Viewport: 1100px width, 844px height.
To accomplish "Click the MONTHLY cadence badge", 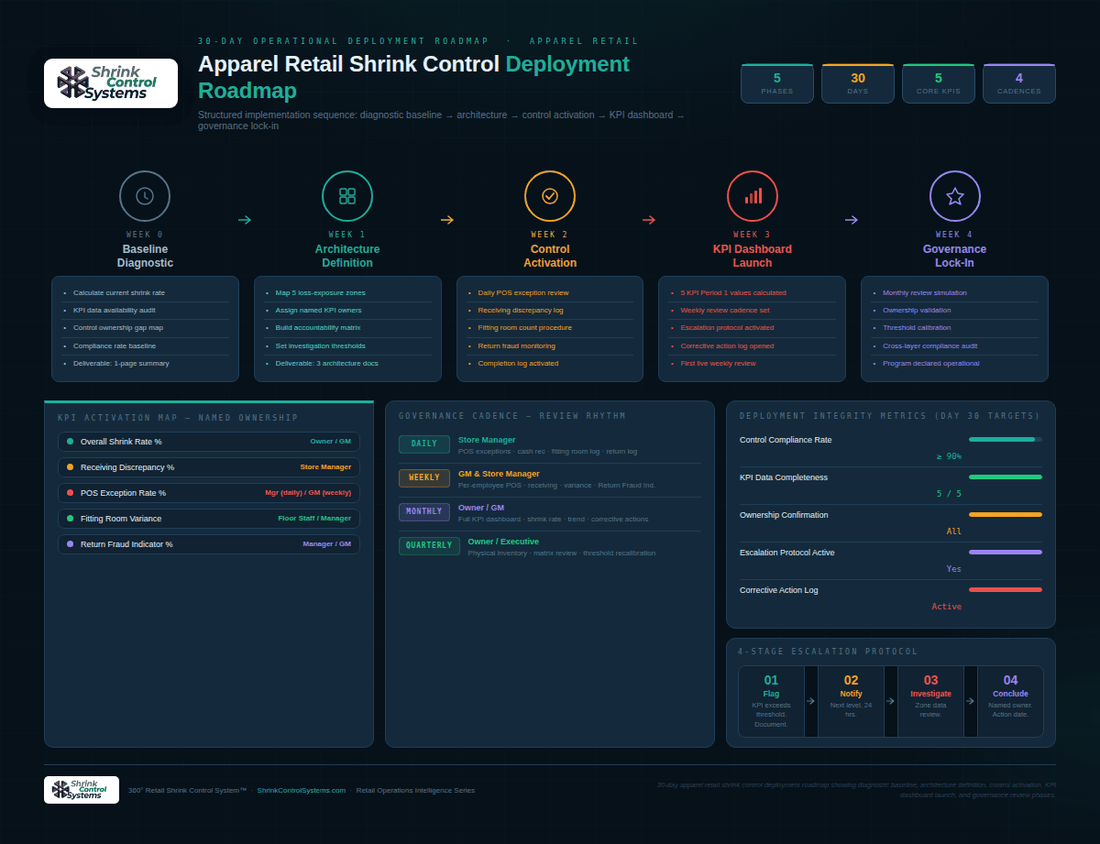I will click(x=424, y=511).
